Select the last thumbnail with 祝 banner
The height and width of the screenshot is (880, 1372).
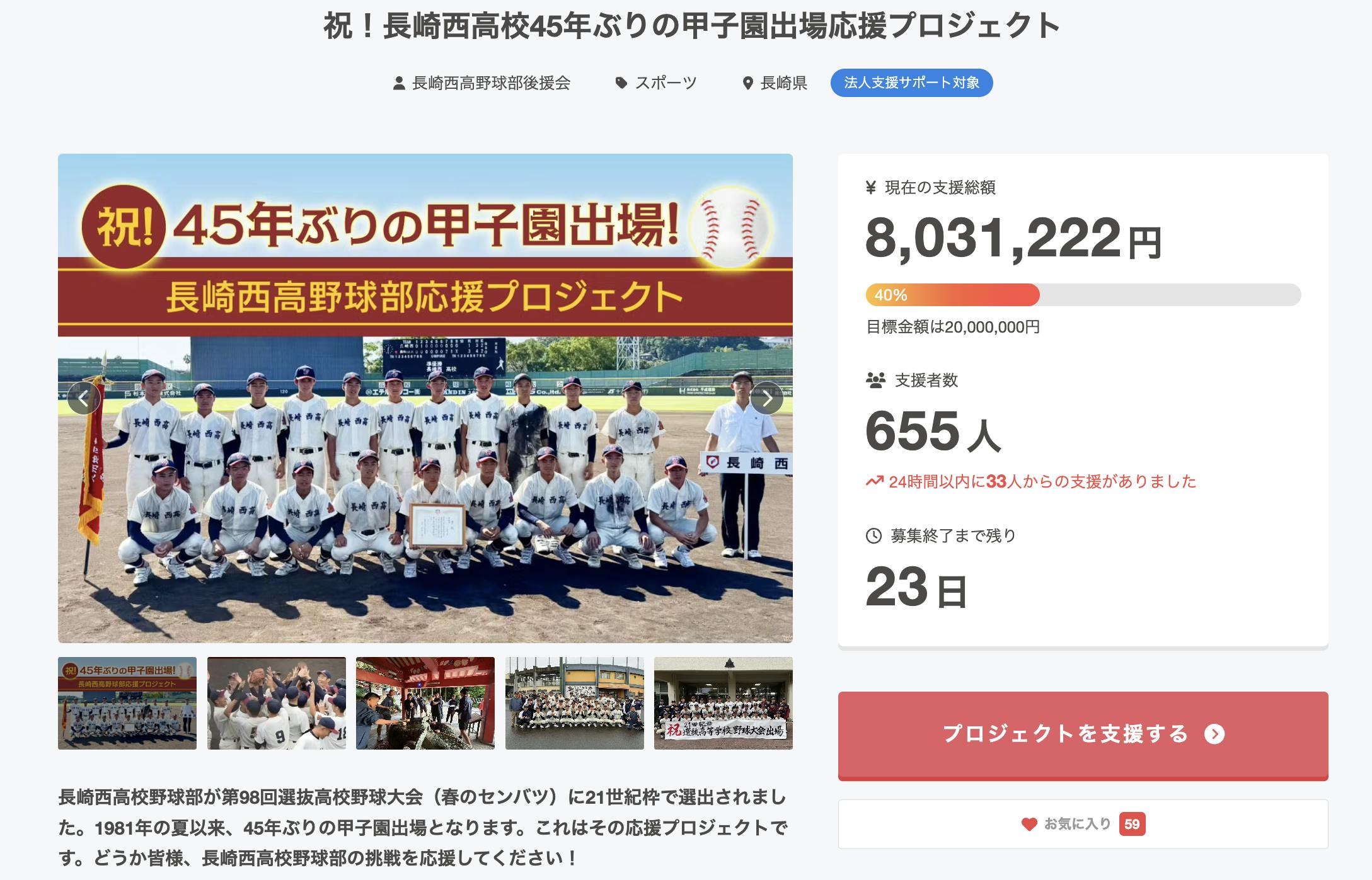point(723,703)
